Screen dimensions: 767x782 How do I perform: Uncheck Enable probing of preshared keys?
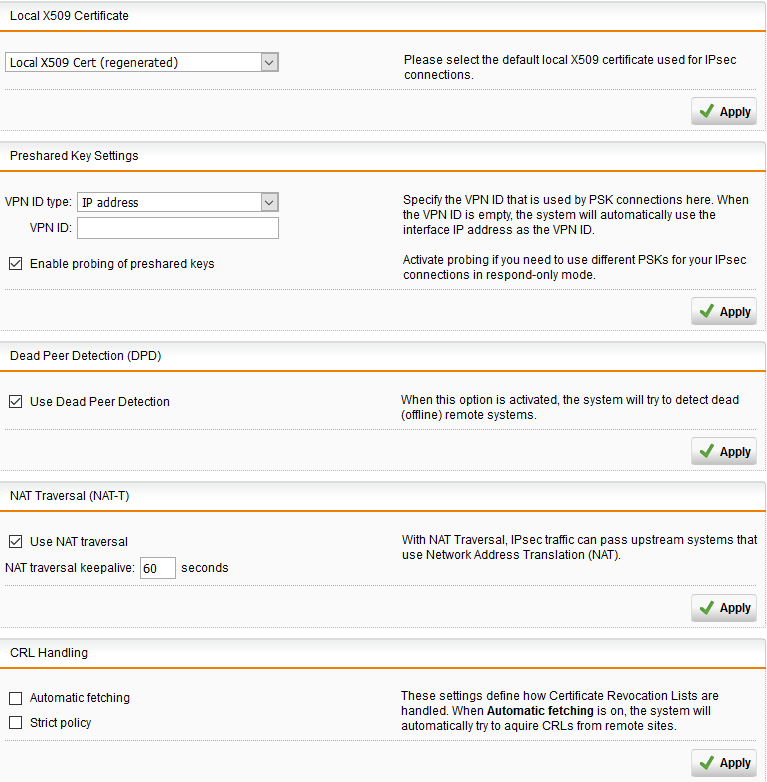pos(15,263)
